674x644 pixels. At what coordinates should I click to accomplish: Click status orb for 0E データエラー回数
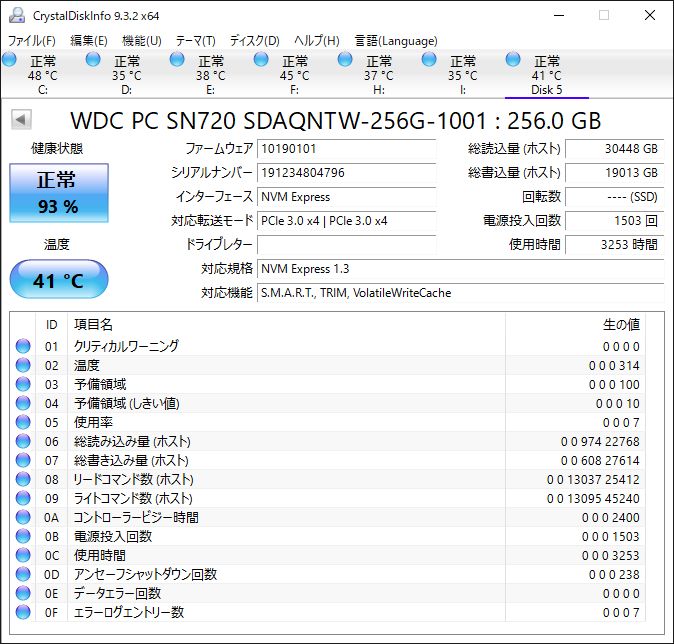pyautogui.click(x=23, y=593)
